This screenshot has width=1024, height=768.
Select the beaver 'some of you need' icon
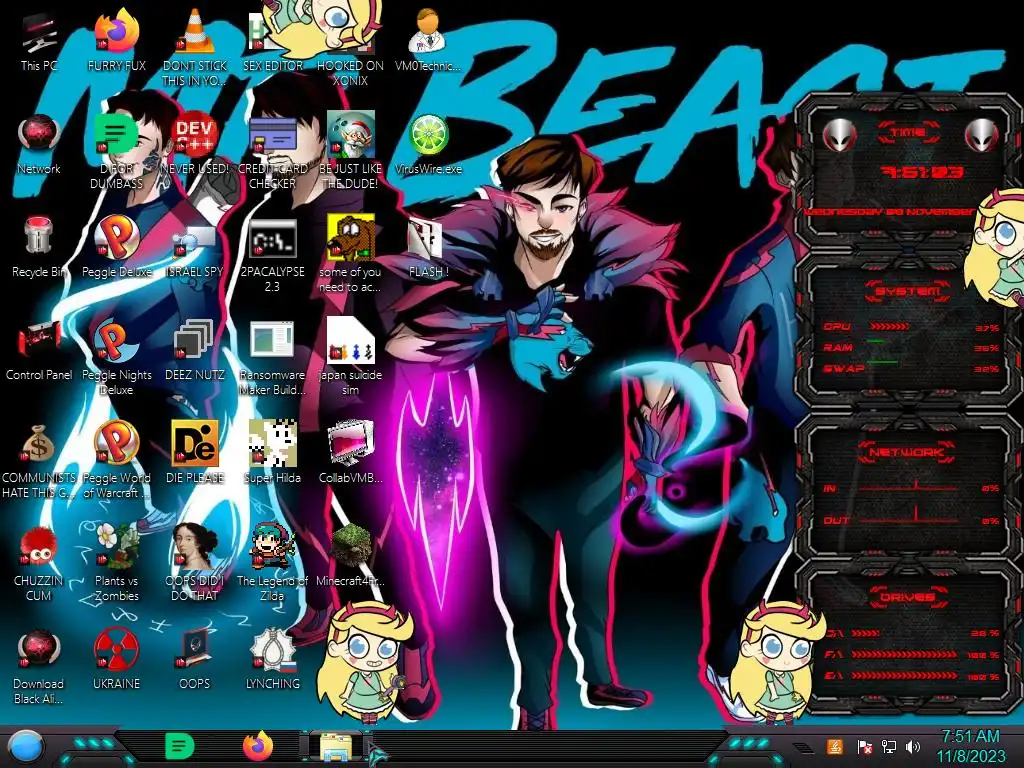tap(350, 238)
